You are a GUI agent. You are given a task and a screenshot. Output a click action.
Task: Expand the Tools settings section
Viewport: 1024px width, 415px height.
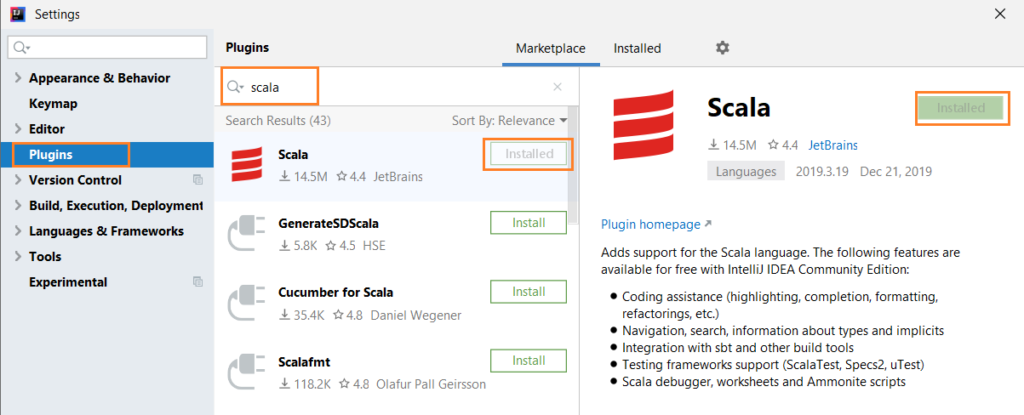pos(18,257)
